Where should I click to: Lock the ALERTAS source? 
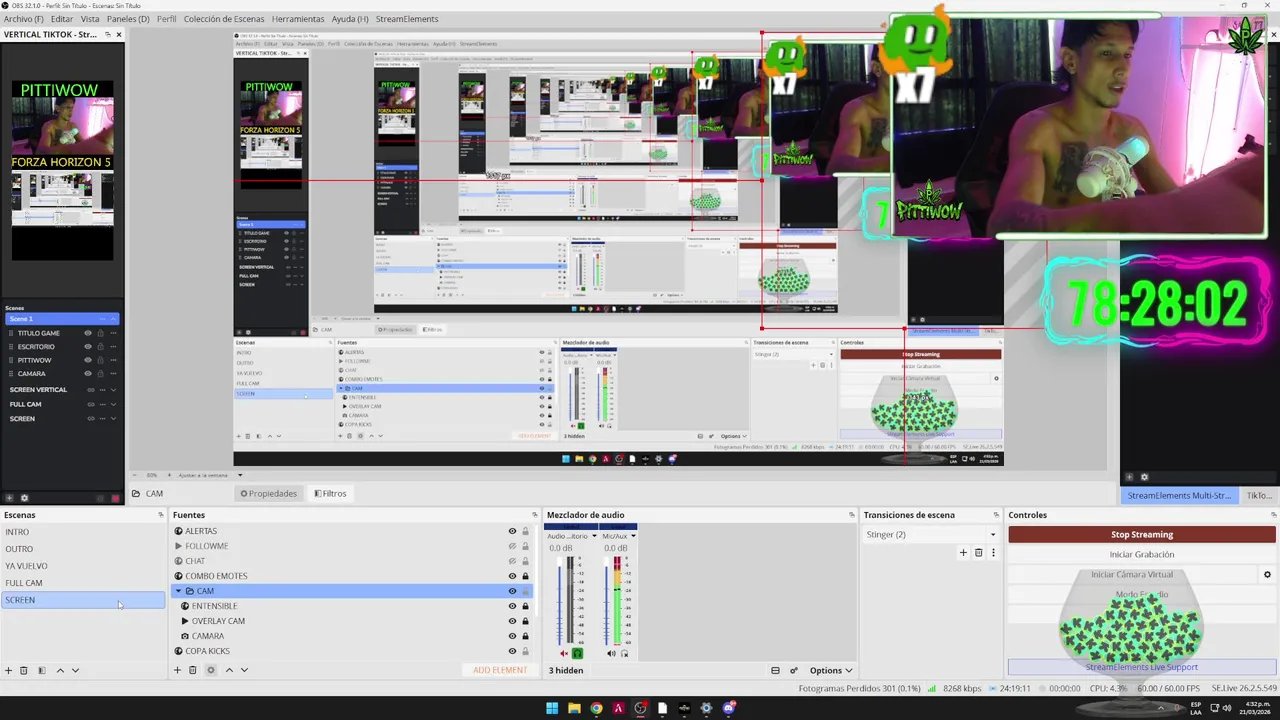click(x=525, y=531)
